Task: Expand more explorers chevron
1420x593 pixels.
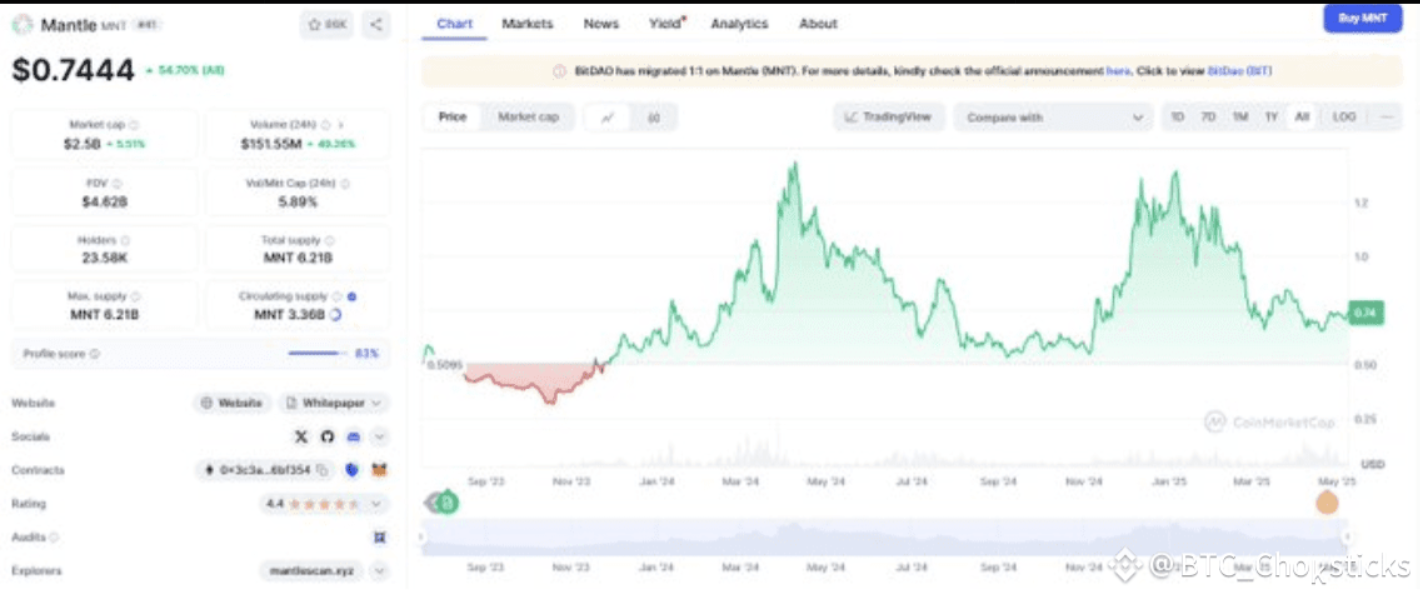Action: 380,571
